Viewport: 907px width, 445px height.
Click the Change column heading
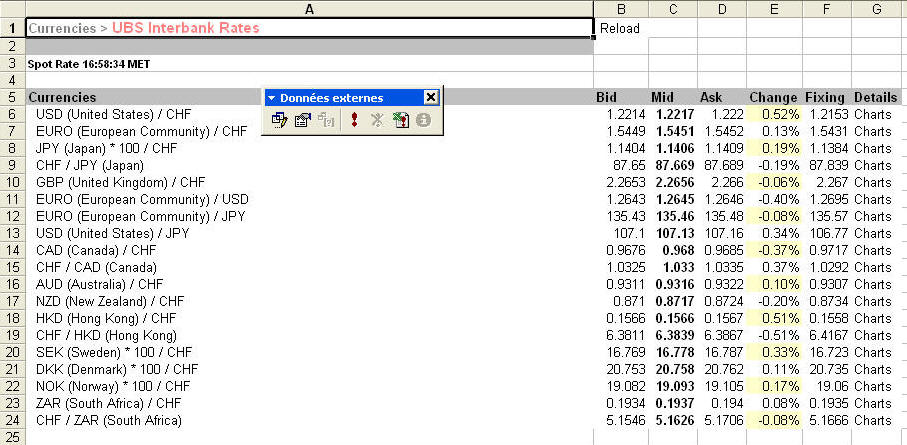tap(773, 98)
